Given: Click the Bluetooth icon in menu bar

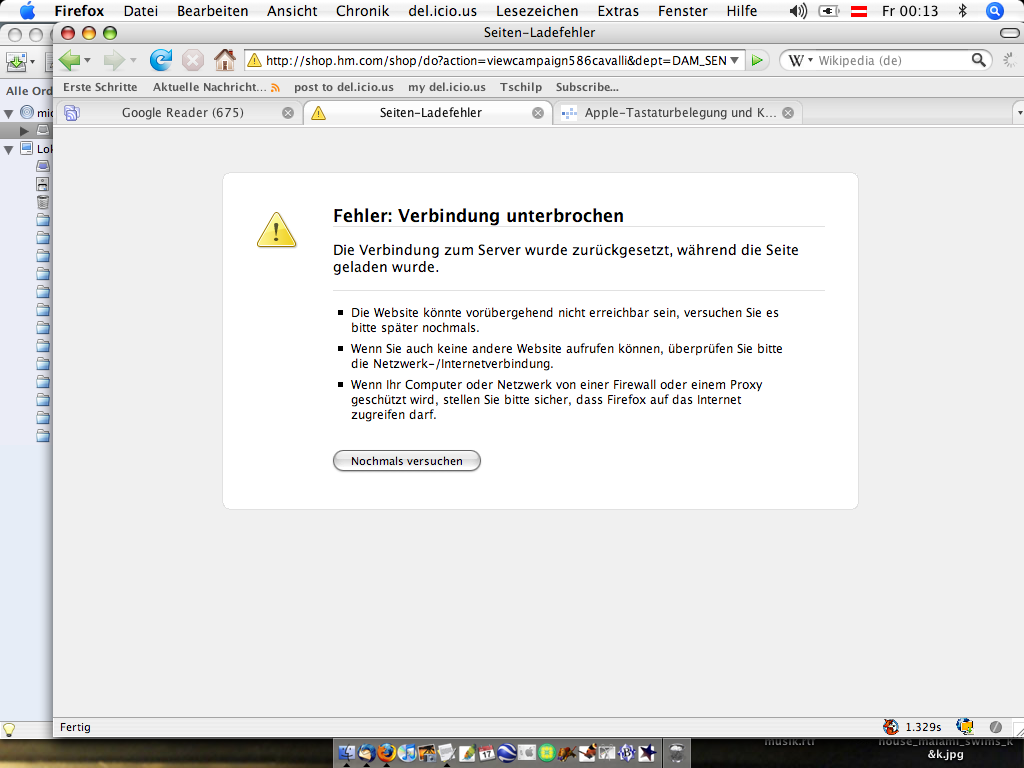Looking at the screenshot, I should (x=962, y=11).
